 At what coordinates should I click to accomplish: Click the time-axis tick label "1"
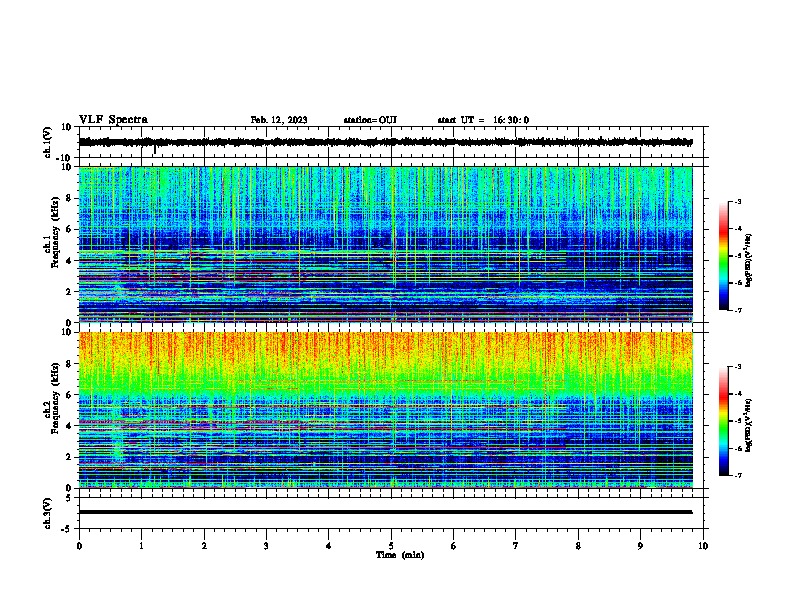click(x=141, y=546)
